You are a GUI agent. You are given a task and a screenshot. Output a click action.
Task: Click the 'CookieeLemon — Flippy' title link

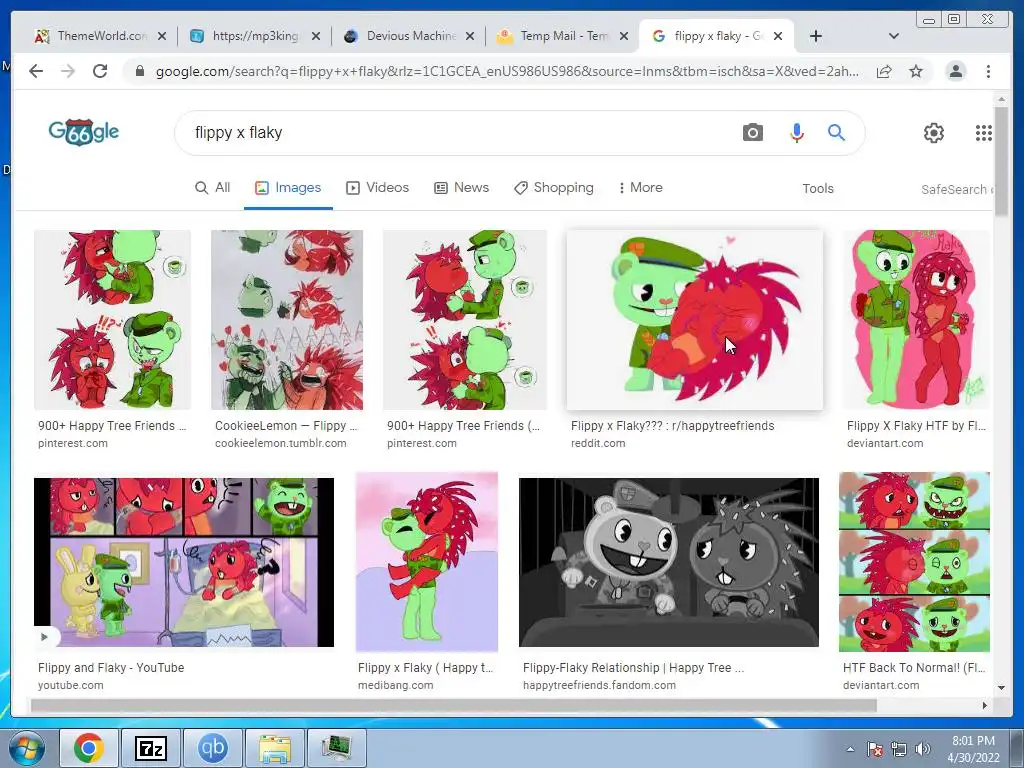pyautogui.click(x=286, y=426)
